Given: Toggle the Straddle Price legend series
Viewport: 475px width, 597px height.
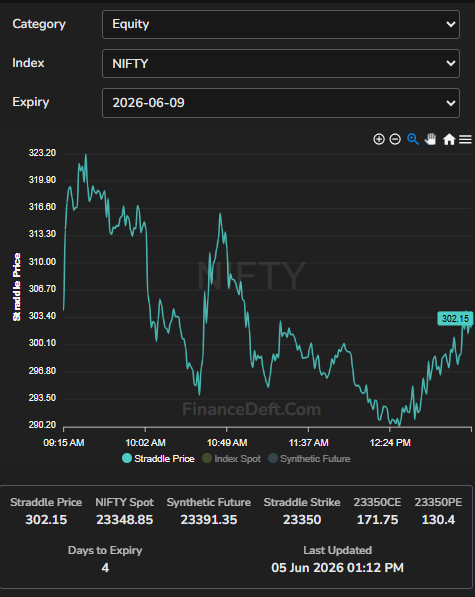Looking at the screenshot, I should pyautogui.click(x=158, y=458).
